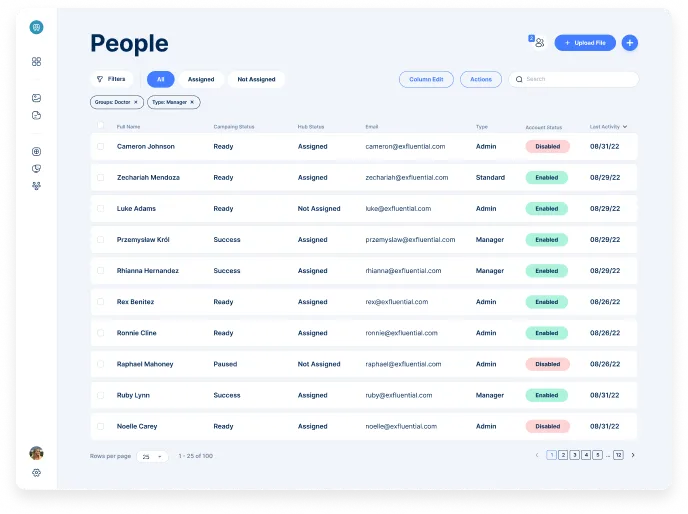Go to next page using right arrow
Image resolution: width=688 pixels, height=514 pixels.
[633, 455]
